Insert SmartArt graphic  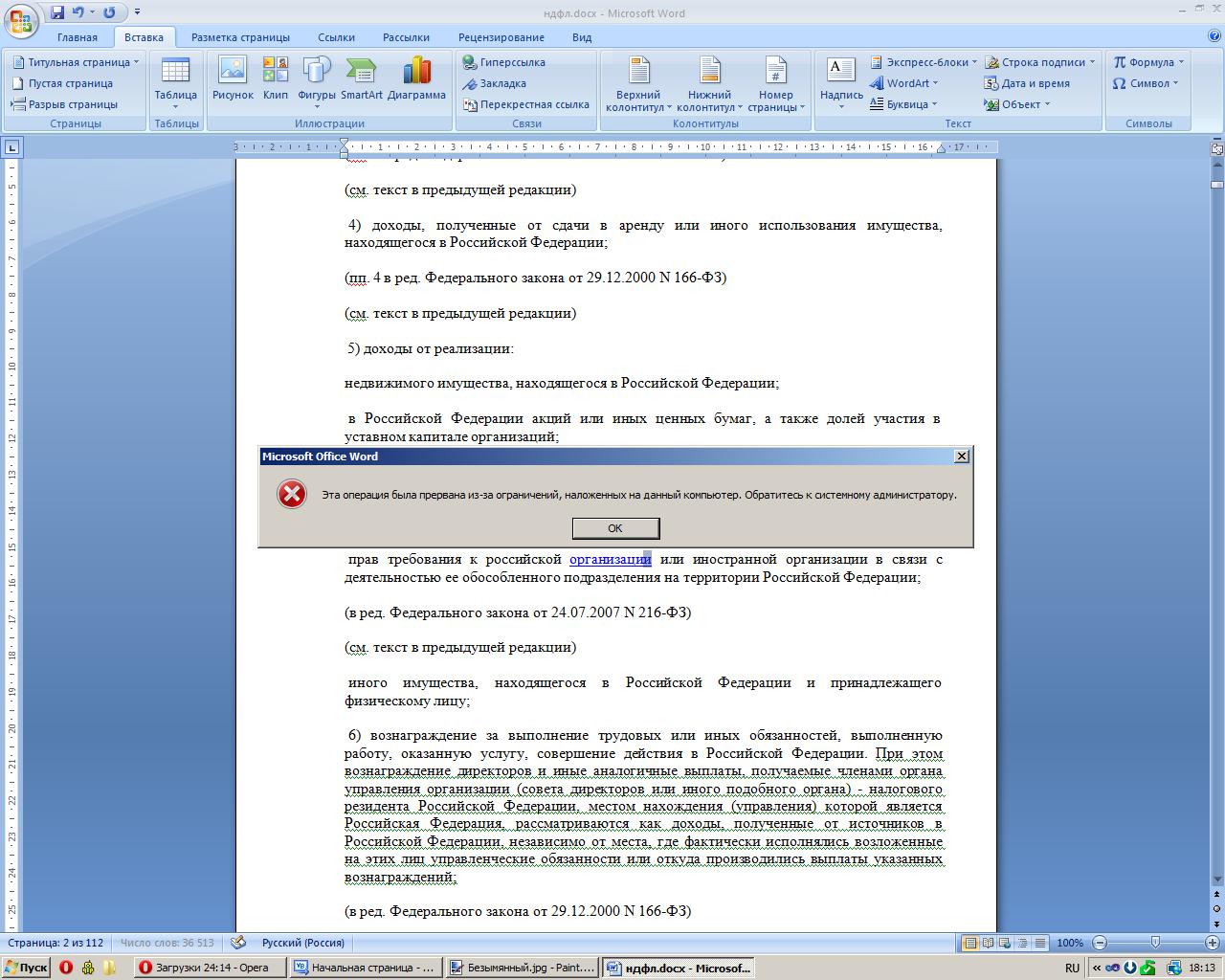coord(361,79)
